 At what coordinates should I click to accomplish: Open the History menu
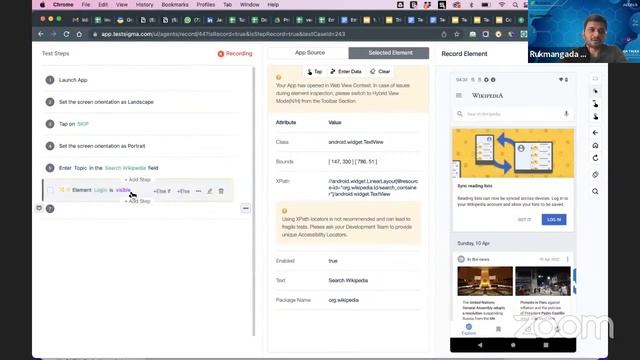[144, 5]
